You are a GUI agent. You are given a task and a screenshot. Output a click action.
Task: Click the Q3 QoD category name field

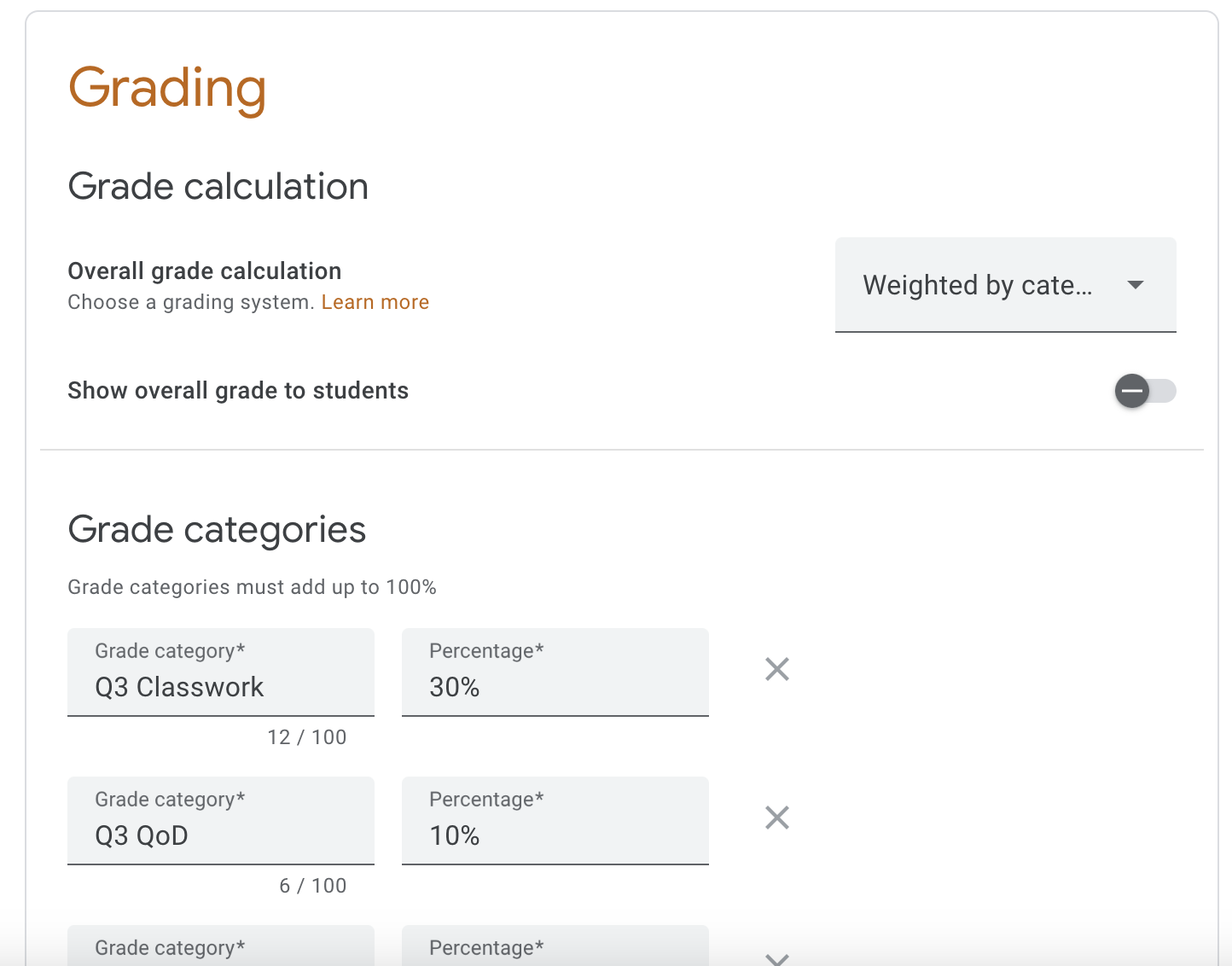point(220,835)
